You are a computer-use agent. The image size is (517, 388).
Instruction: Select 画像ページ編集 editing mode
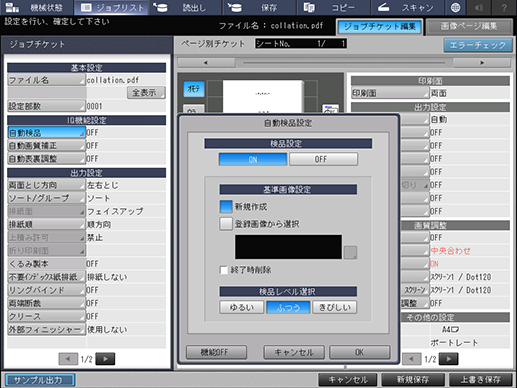(x=469, y=27)
